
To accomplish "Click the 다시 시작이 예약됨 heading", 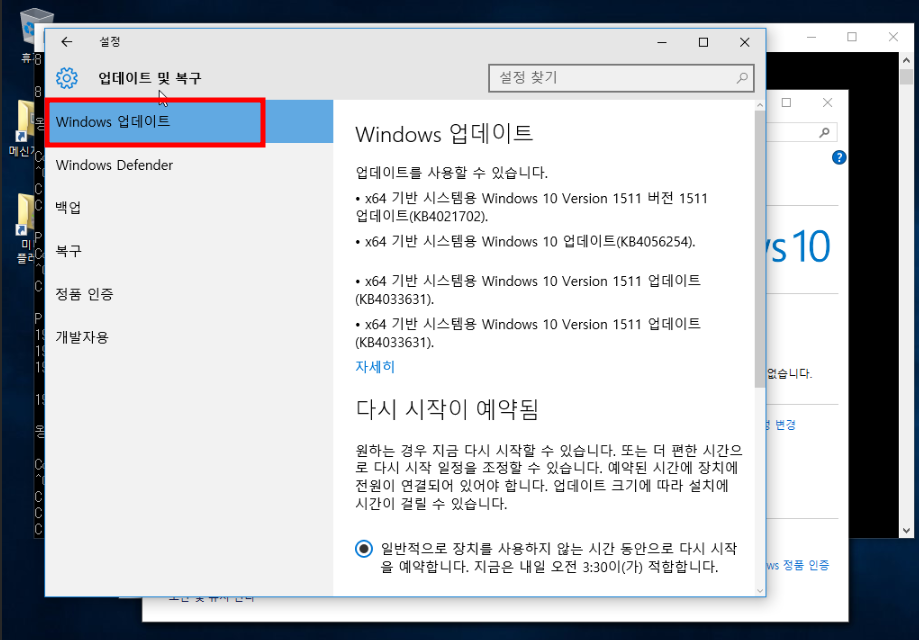I will click(x=447, y=409).
